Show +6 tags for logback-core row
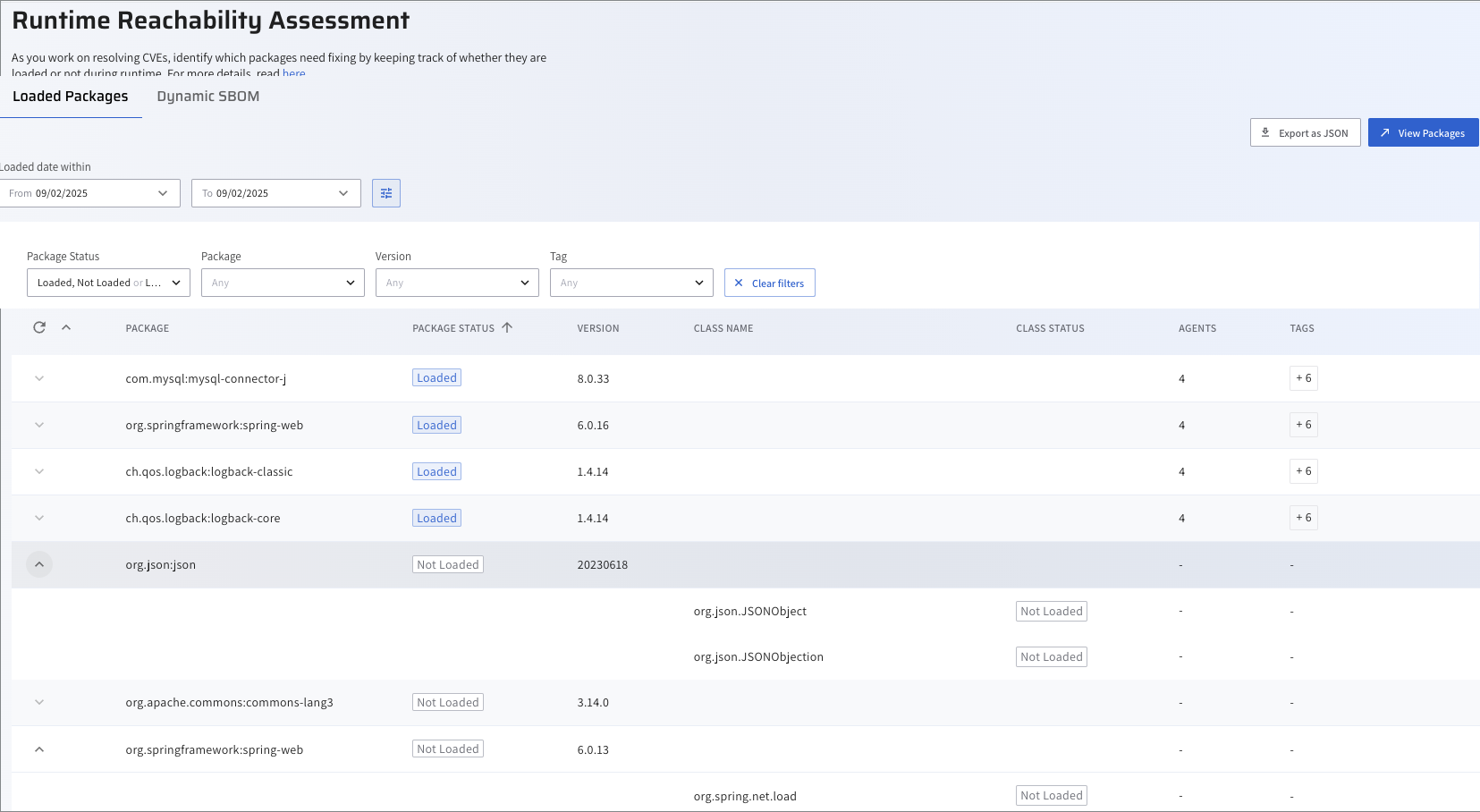 coord(1303,518)
